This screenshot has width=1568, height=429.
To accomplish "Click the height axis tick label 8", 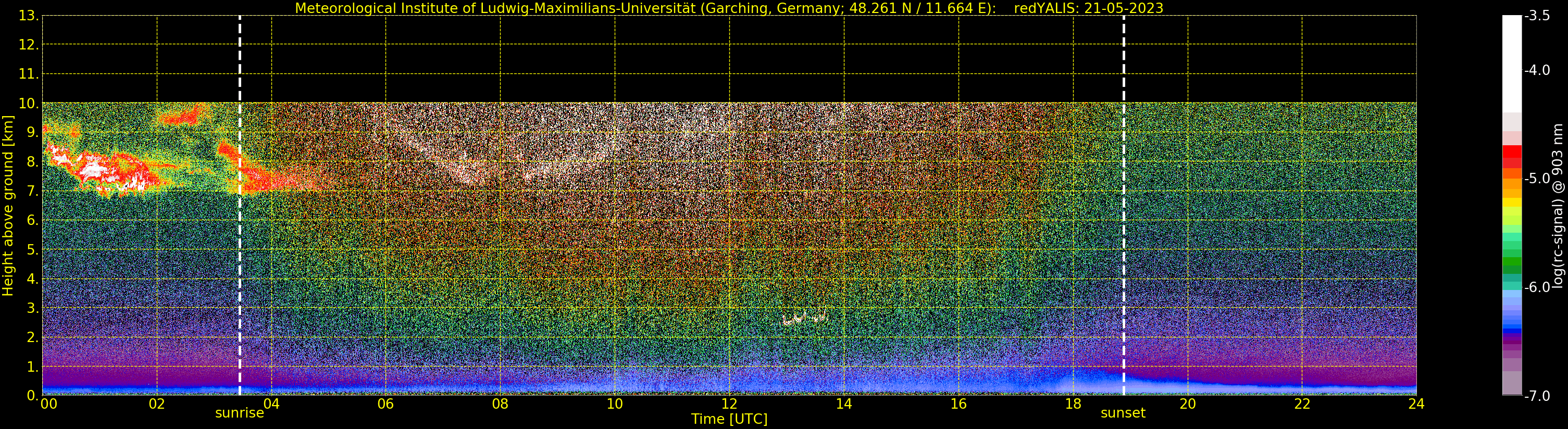I will (x=32, y=162).
